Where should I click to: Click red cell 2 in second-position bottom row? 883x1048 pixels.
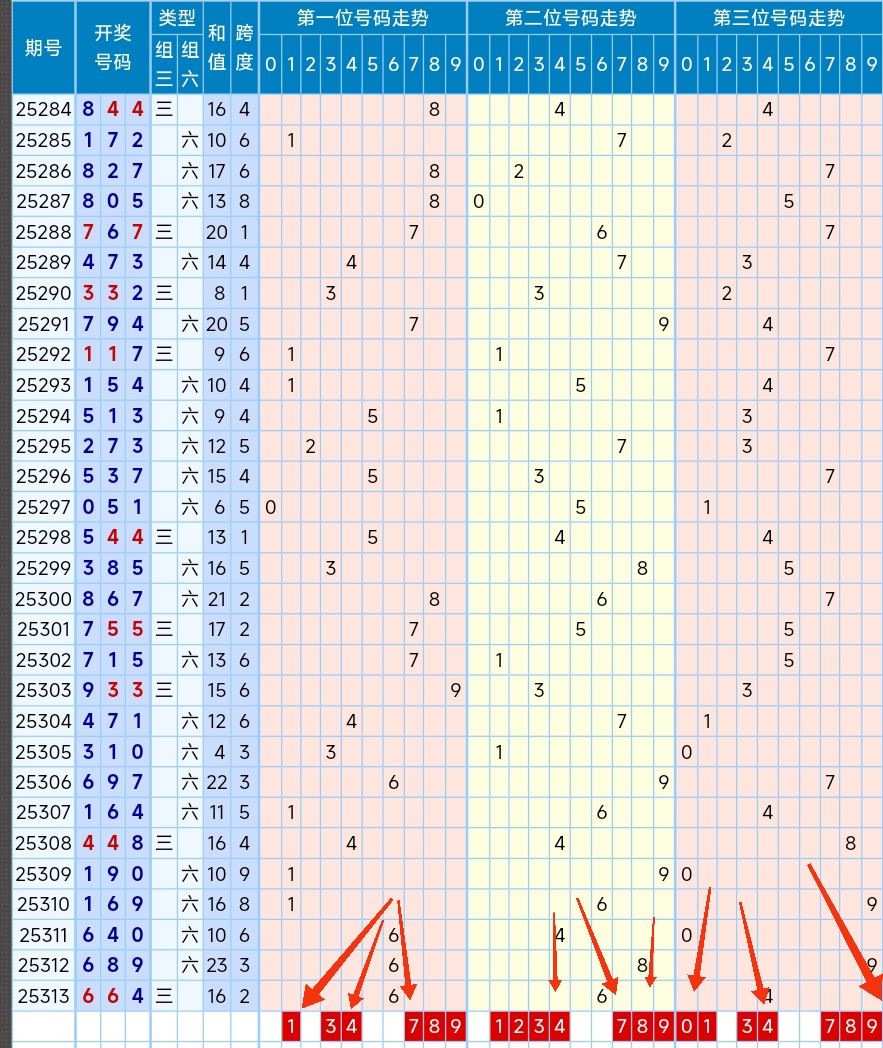(x=519, y=1026)
